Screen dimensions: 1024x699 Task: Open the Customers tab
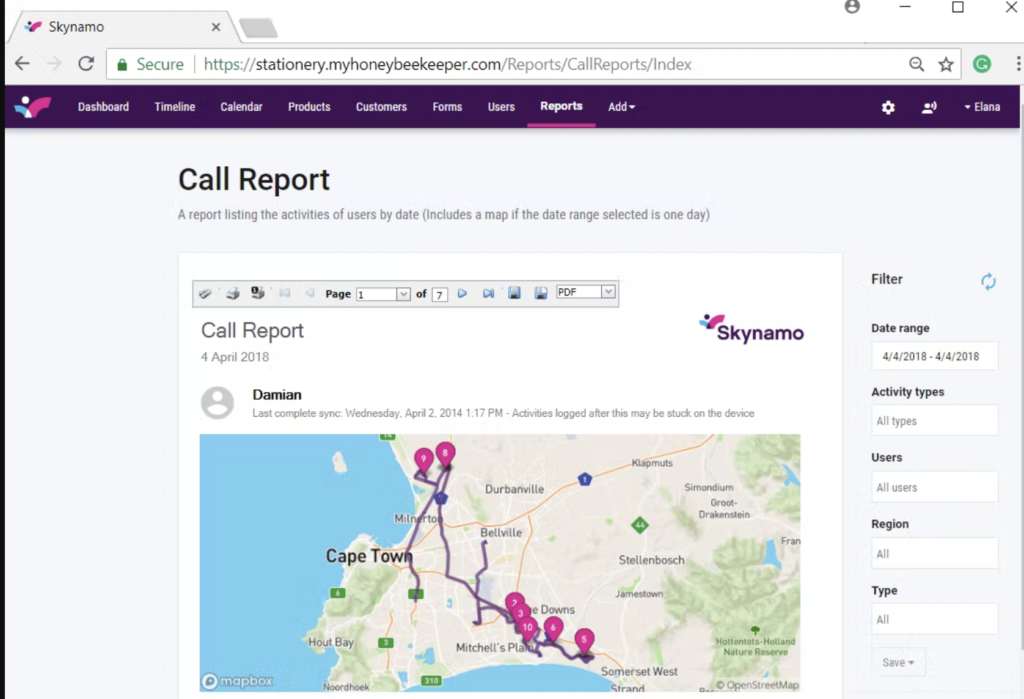(x=381, y=106)
